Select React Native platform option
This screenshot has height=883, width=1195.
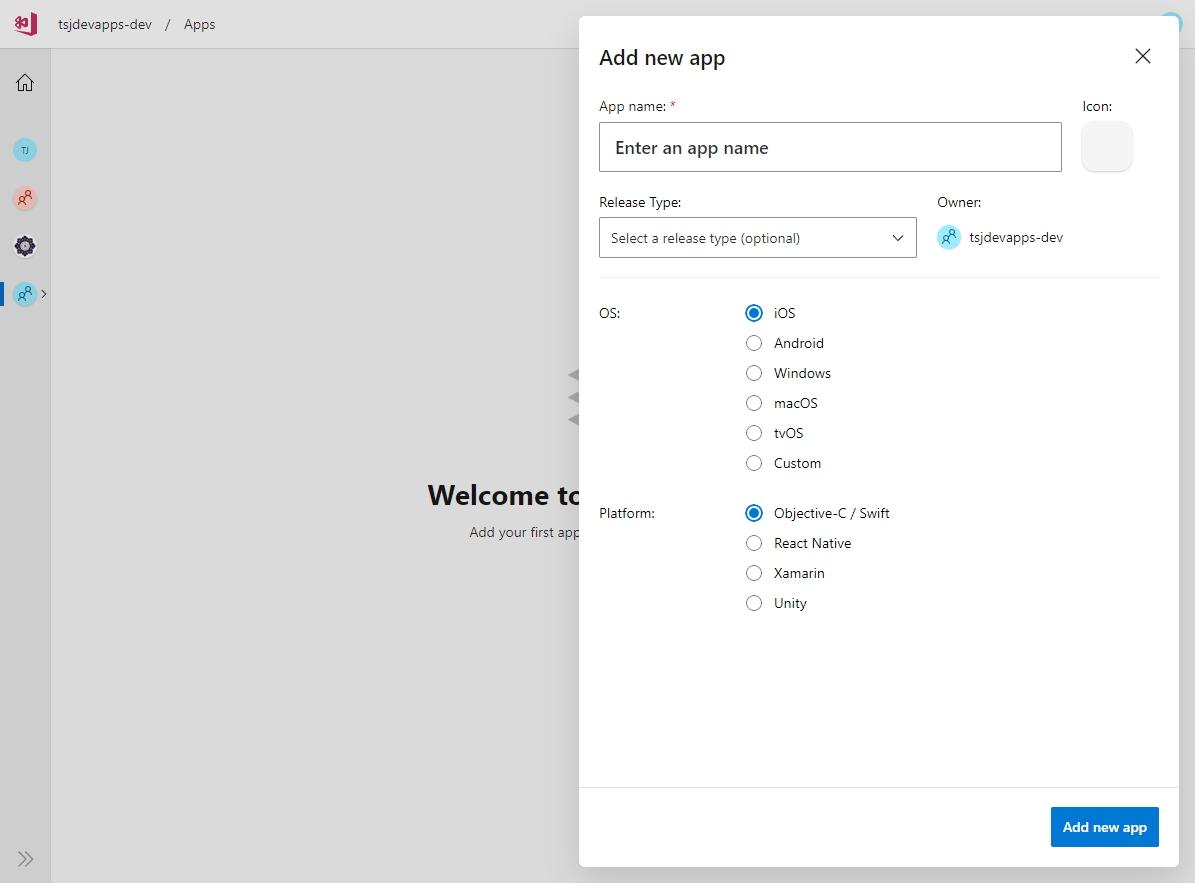[x=754, y=543]
